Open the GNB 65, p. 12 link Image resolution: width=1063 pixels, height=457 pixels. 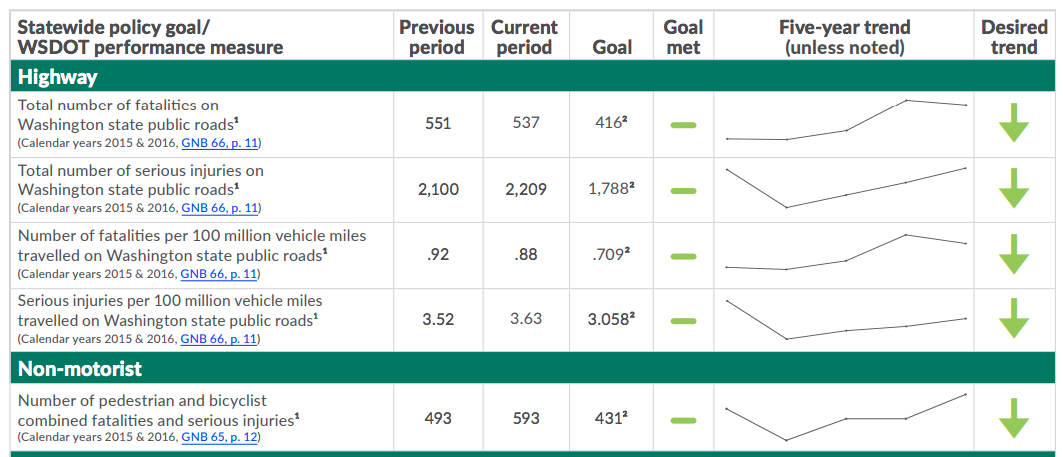point(219,437)
